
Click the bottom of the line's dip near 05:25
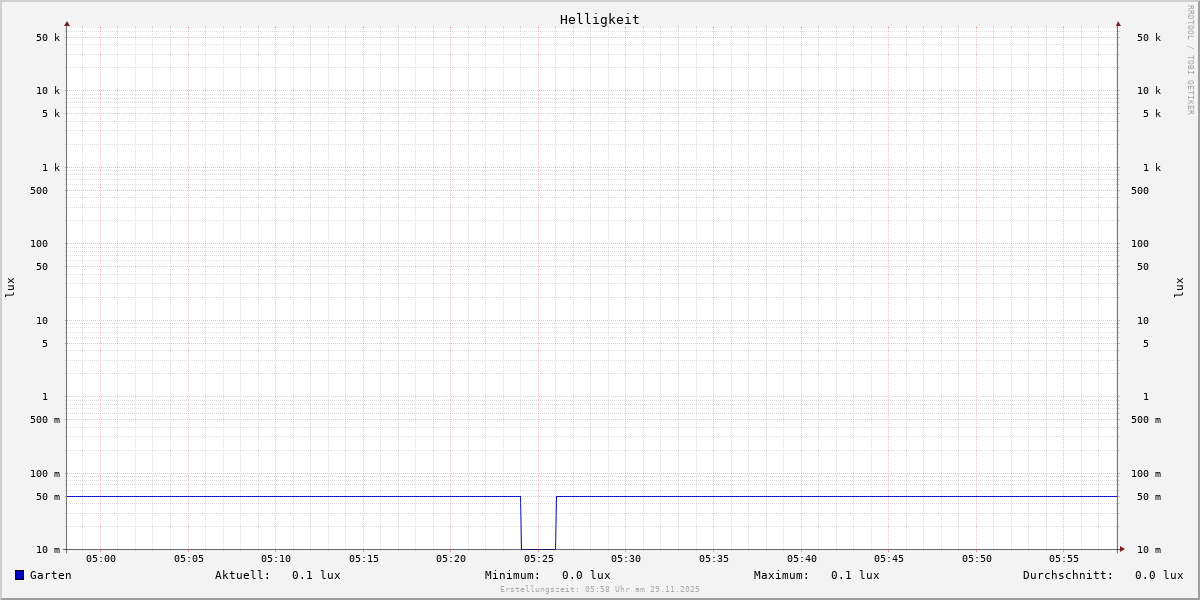point(538,548)
